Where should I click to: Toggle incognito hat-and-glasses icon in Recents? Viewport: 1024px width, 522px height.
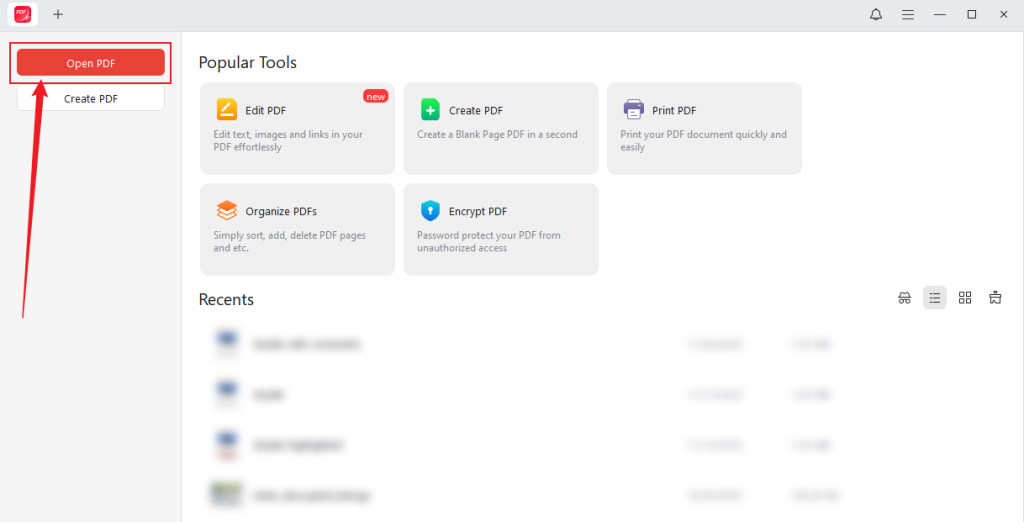(x=904, y=298)
